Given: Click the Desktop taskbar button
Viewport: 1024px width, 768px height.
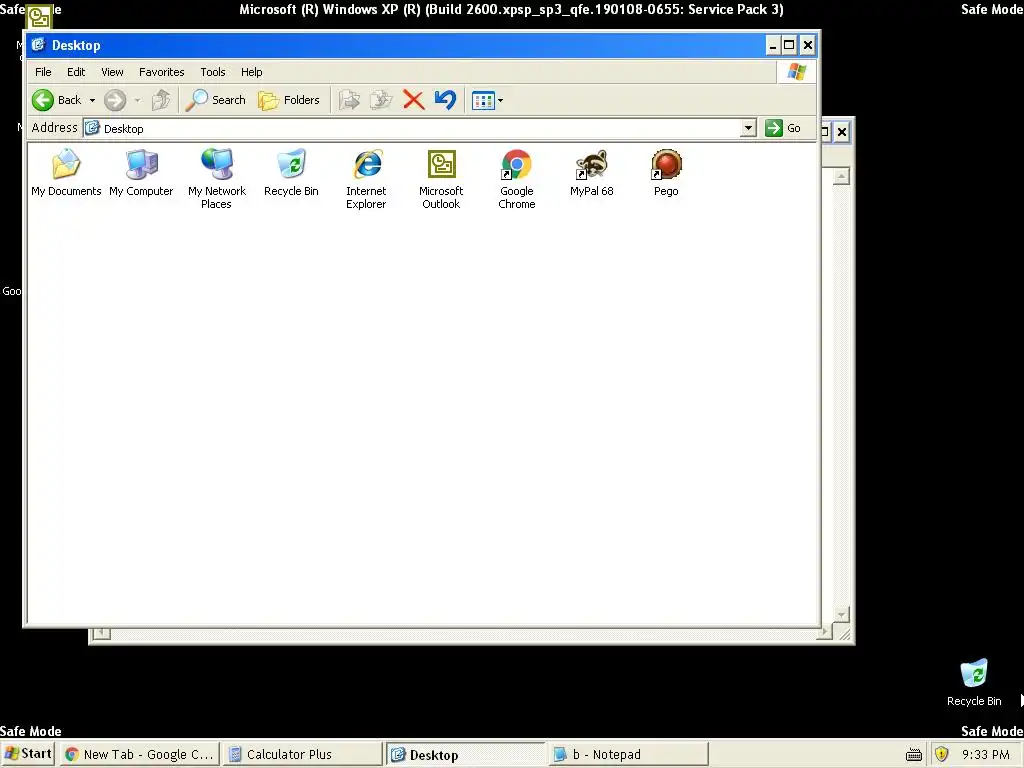Looking at the screenshot, I should [465, 755].
